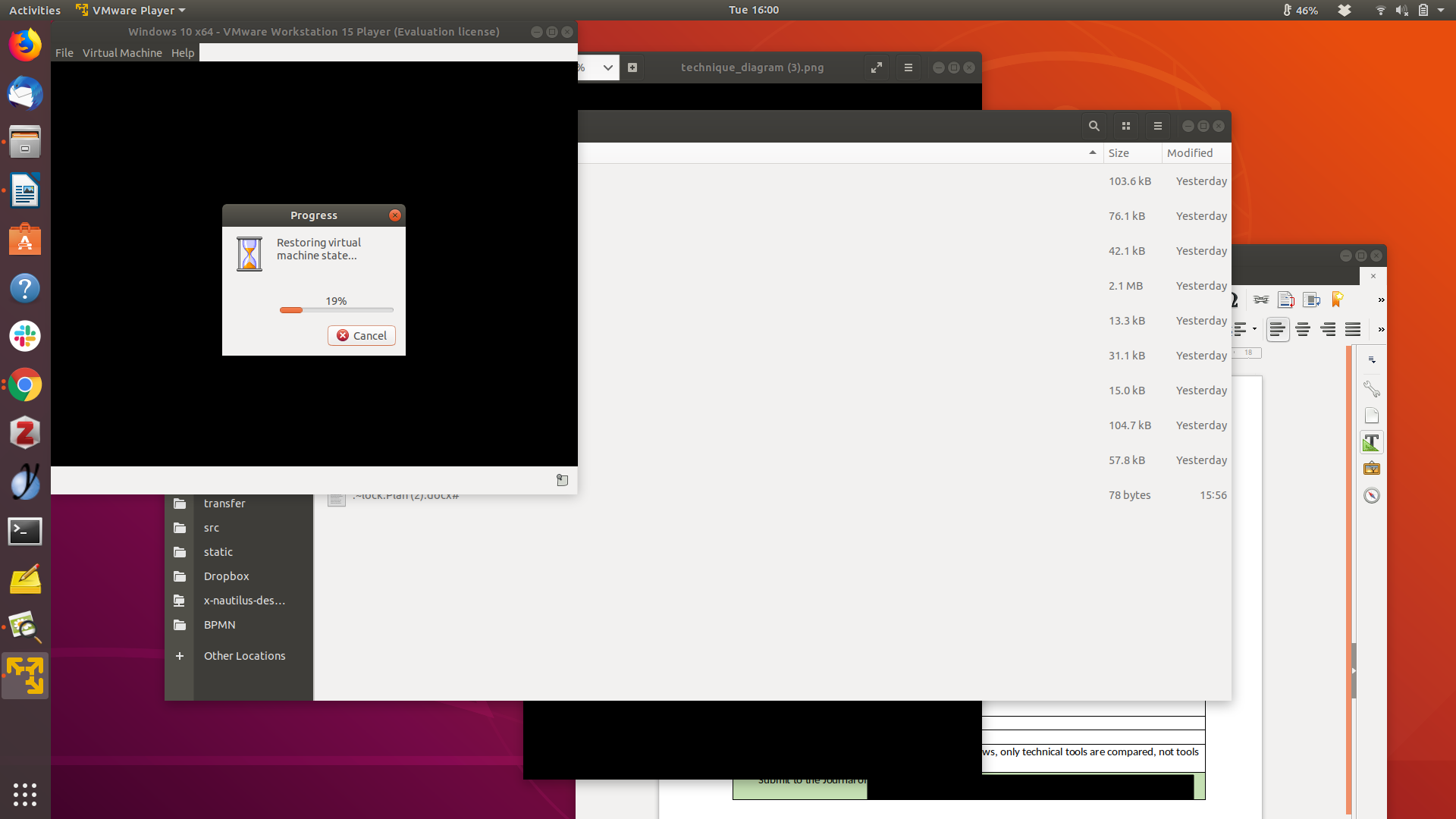Click the insert hyperlink chain icon
The image size is (1456, 819).
tap(1261, 300)
